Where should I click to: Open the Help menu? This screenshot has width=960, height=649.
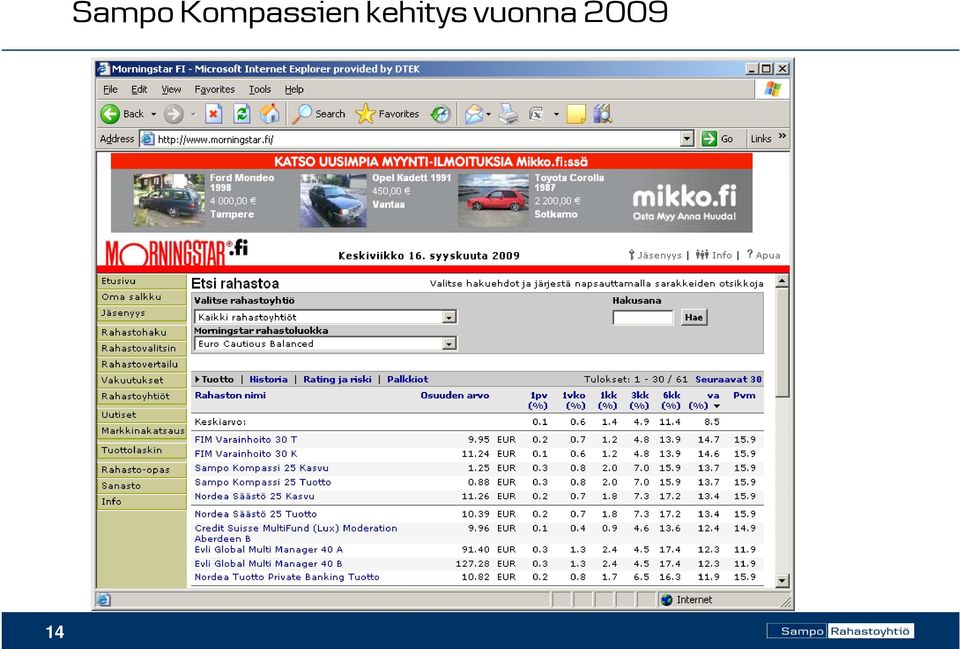294,89
